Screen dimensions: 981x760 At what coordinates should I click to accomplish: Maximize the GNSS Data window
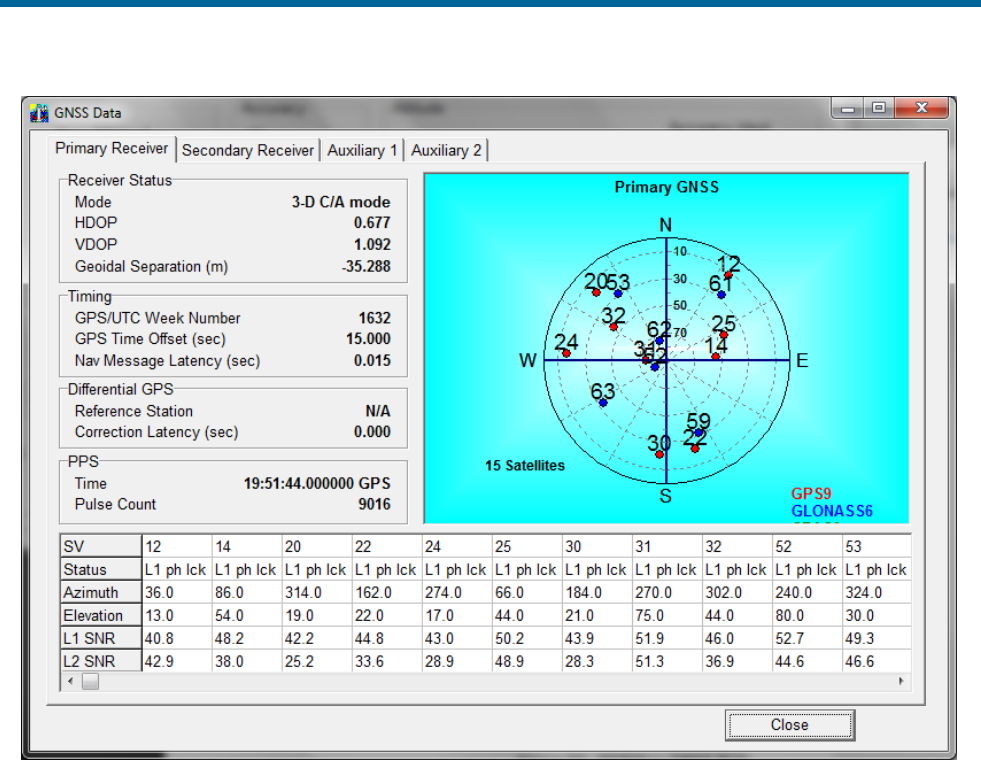point(880,109)
